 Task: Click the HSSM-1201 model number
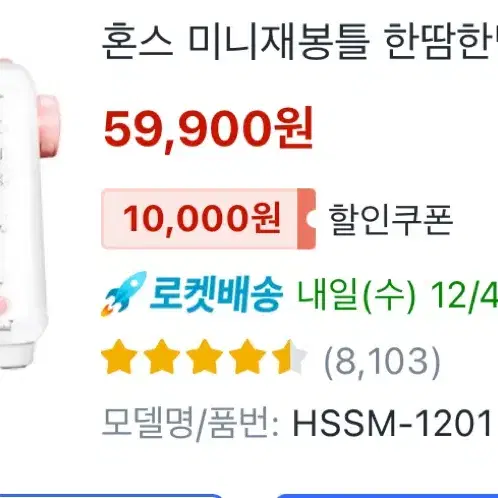pos(392,423)
